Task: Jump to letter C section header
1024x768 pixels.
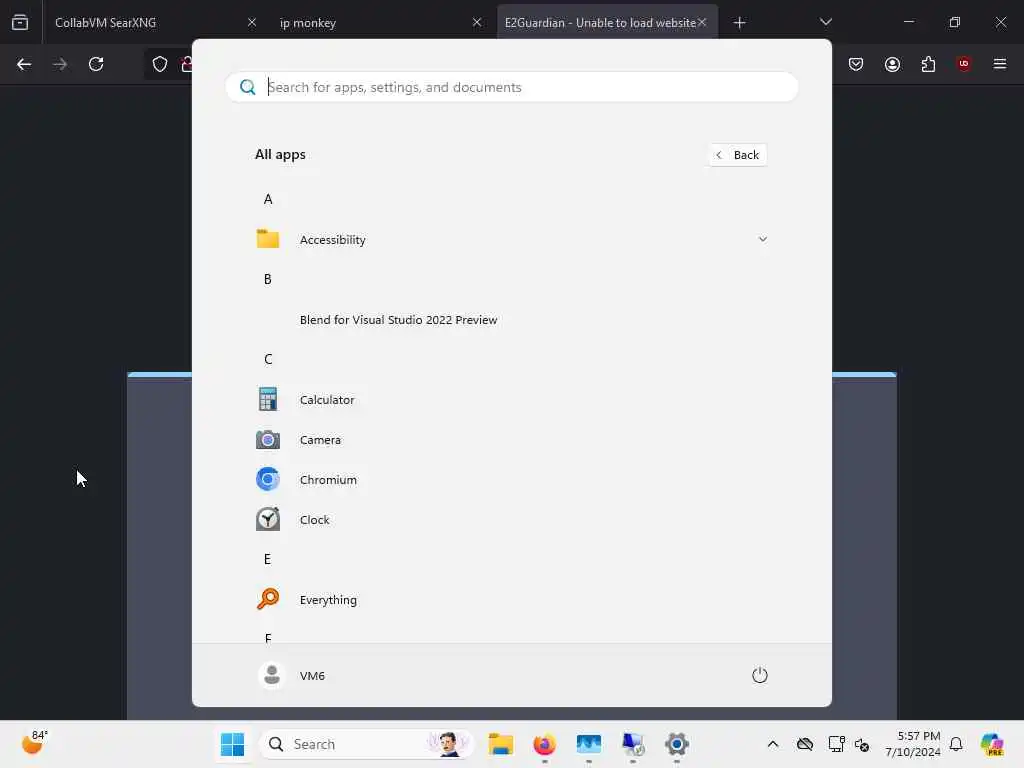Action: pyautogui.click(x=268, y=359)
